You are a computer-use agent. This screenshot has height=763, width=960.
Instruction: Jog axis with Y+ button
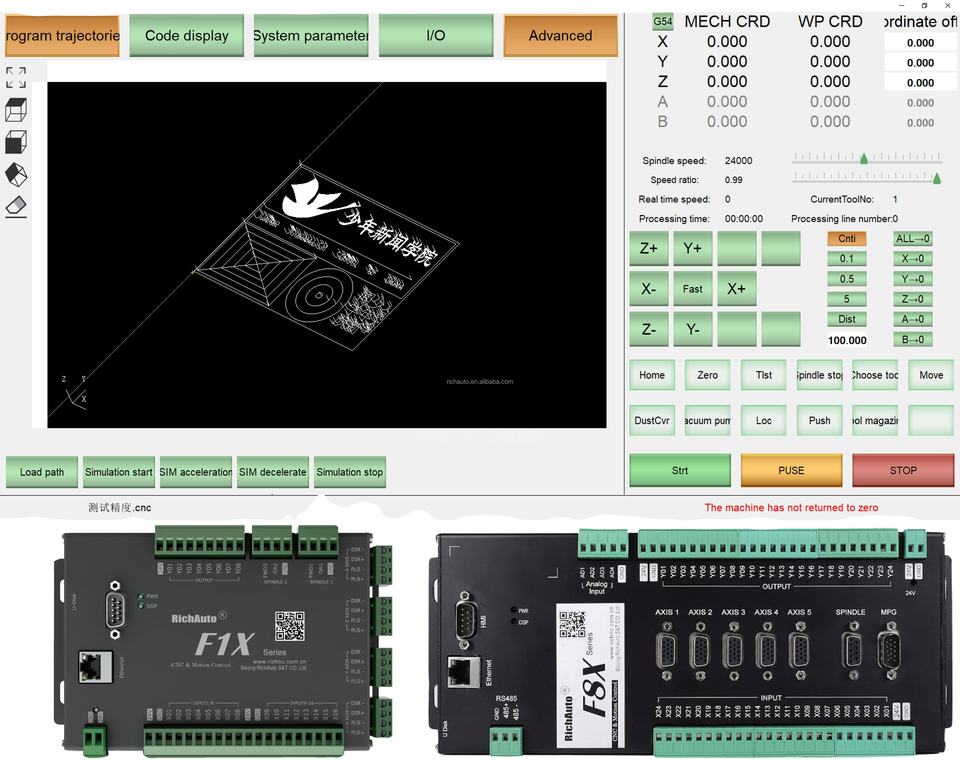pyautogui.click(x=692, y=248)
